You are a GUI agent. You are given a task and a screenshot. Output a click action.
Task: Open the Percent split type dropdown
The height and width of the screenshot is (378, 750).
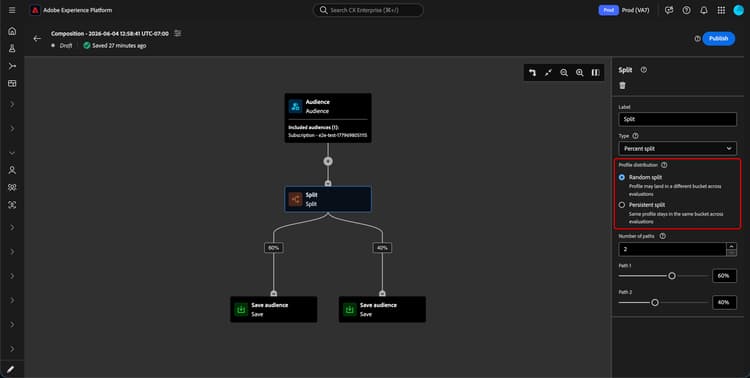pyautogui.click(x=677, y=148)
